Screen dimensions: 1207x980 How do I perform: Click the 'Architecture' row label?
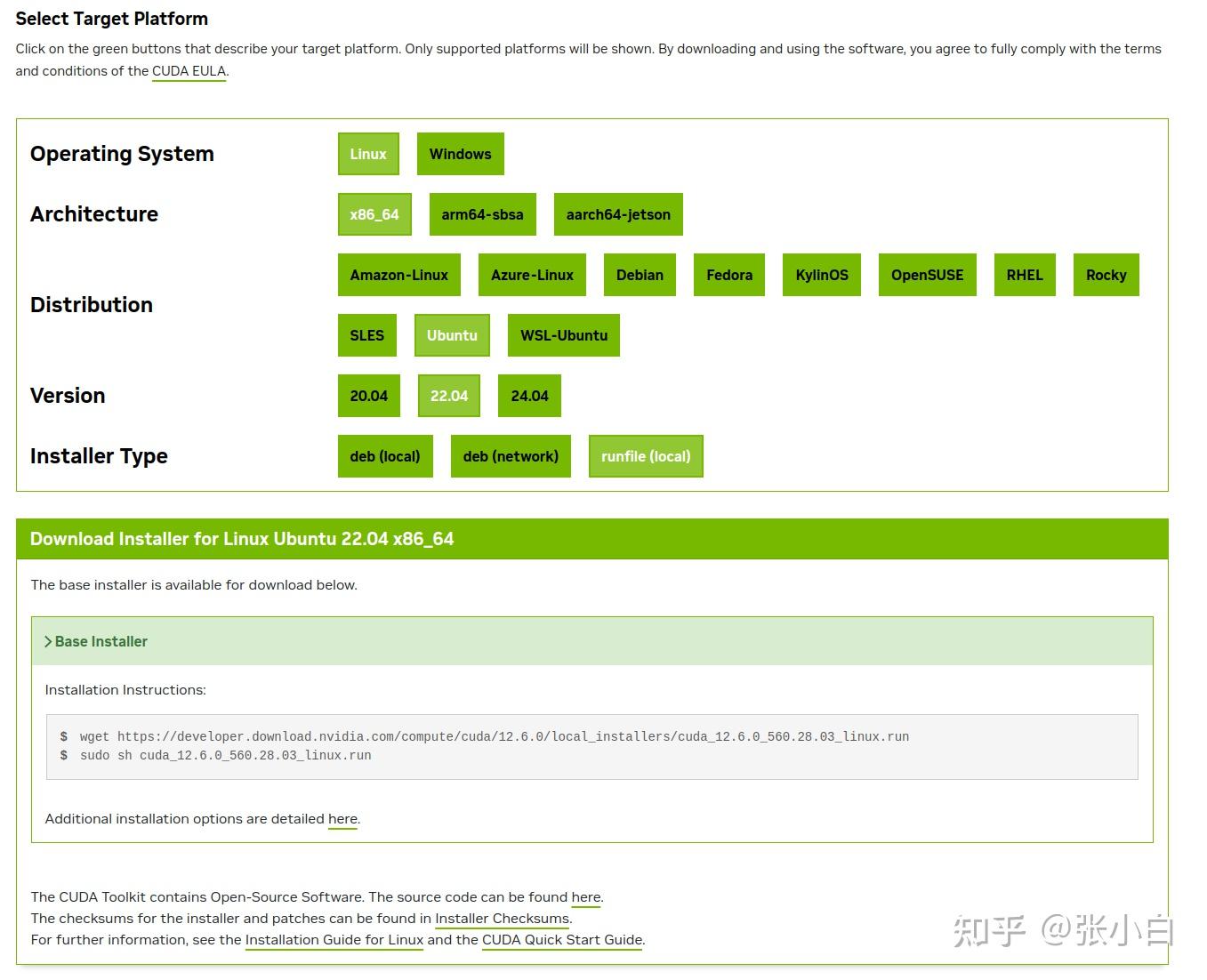click(94, 214)
